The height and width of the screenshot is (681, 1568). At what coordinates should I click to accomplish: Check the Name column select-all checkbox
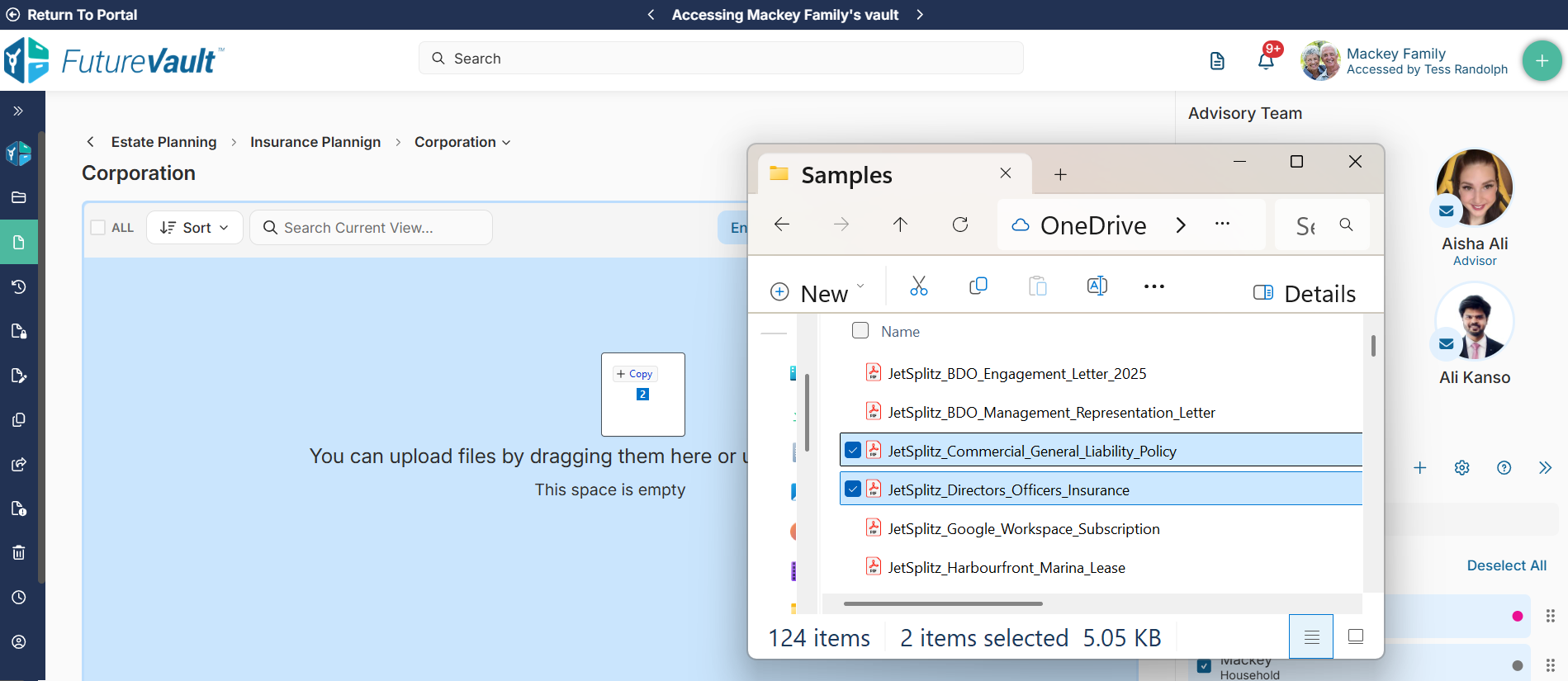tap(860, 330)
